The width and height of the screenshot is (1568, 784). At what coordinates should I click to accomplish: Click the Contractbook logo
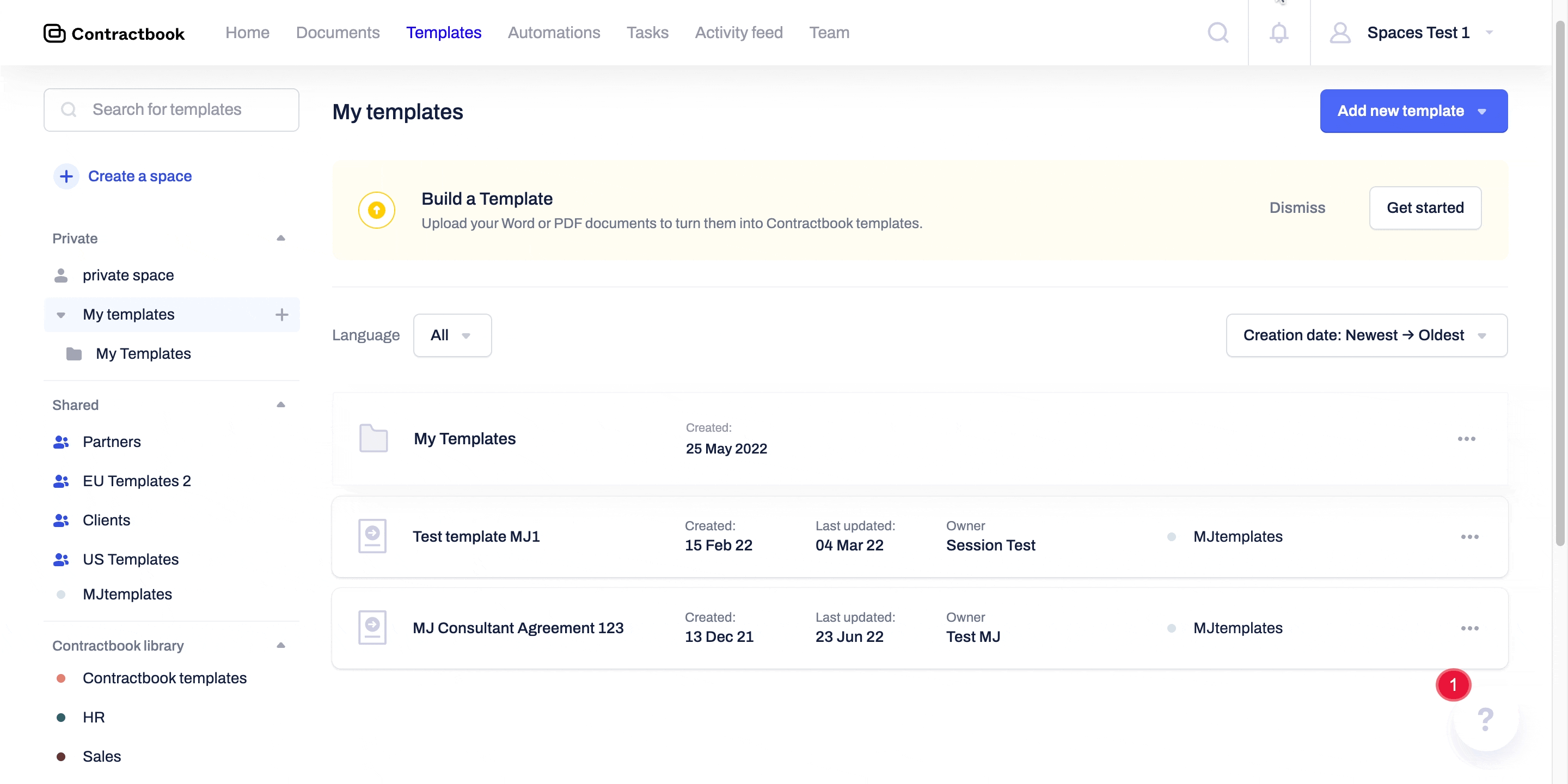114,33
